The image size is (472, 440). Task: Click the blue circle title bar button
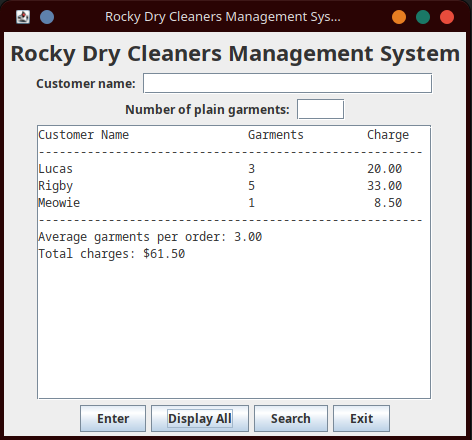point(47,17)
